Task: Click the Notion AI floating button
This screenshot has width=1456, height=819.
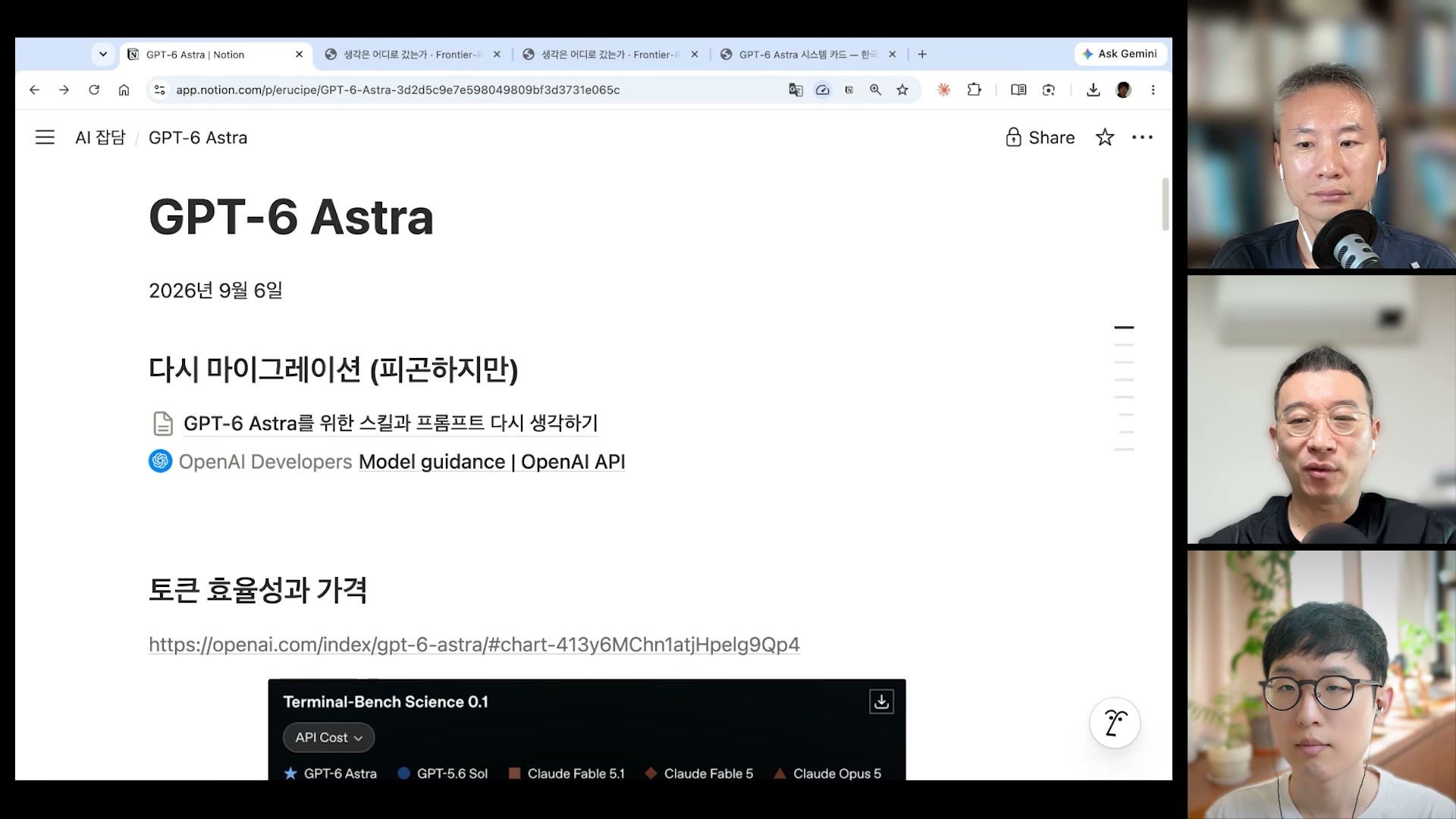Action: point(1115,723)
